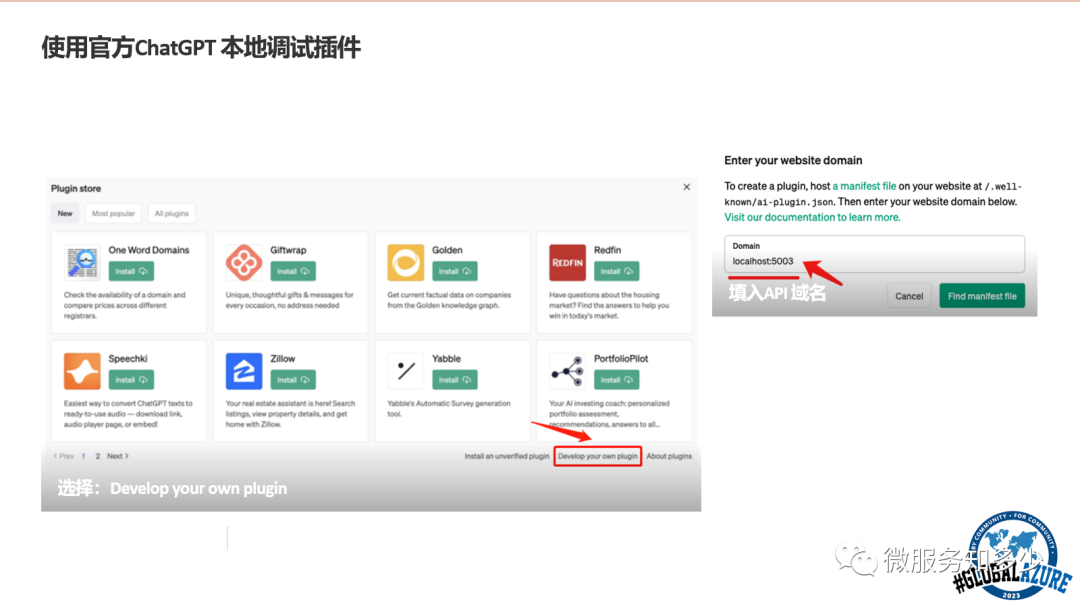The width and height of the screenshot is (1080, 608).
Task: Click the Golden plugin title
Action: [447, 250]
